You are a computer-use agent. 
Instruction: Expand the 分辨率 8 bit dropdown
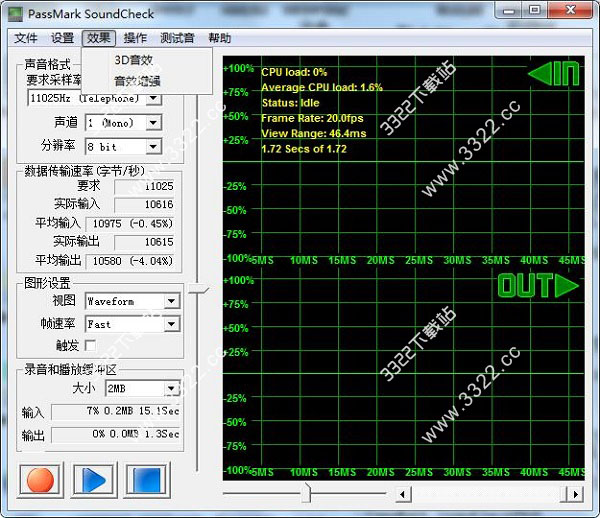coord(153,147)
